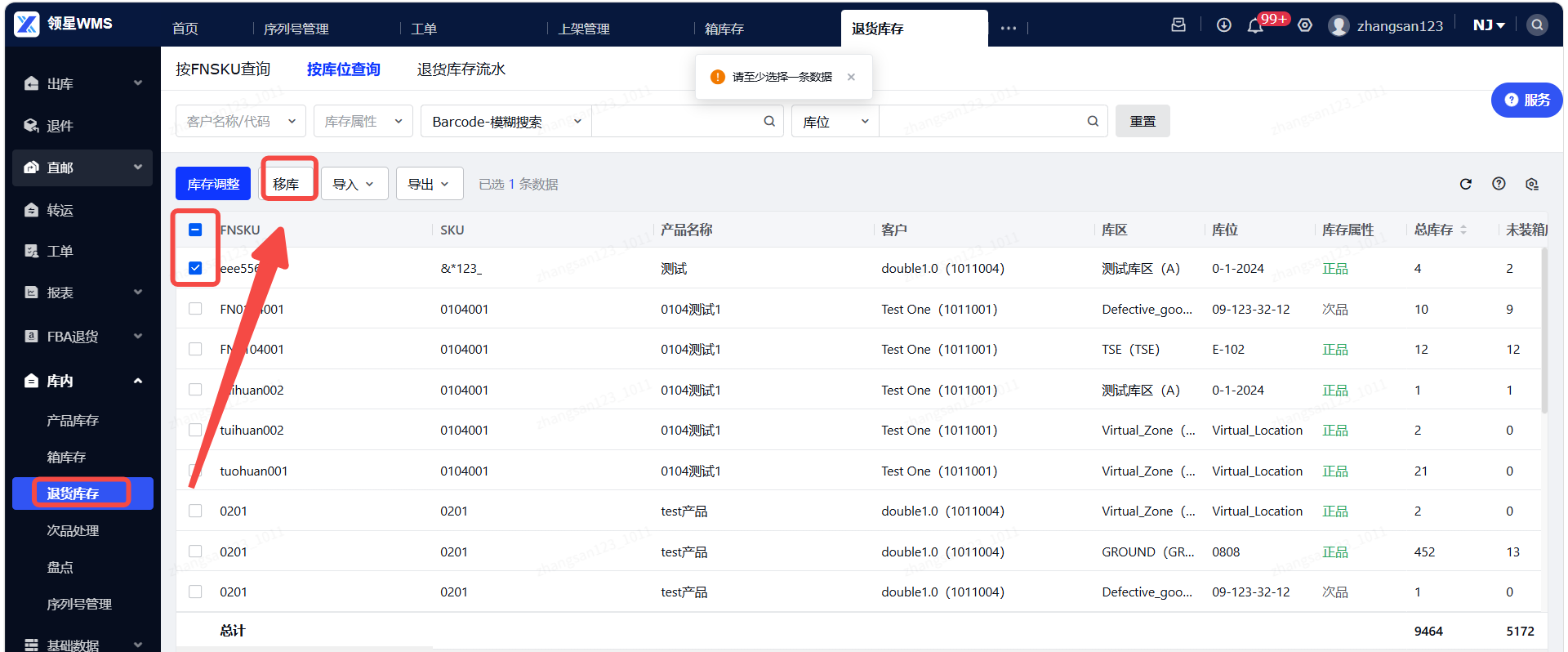This screenshot has height=652, width=1568.
Task: Toggle the select-all header checkbox
Action: [x=195, y=230]
